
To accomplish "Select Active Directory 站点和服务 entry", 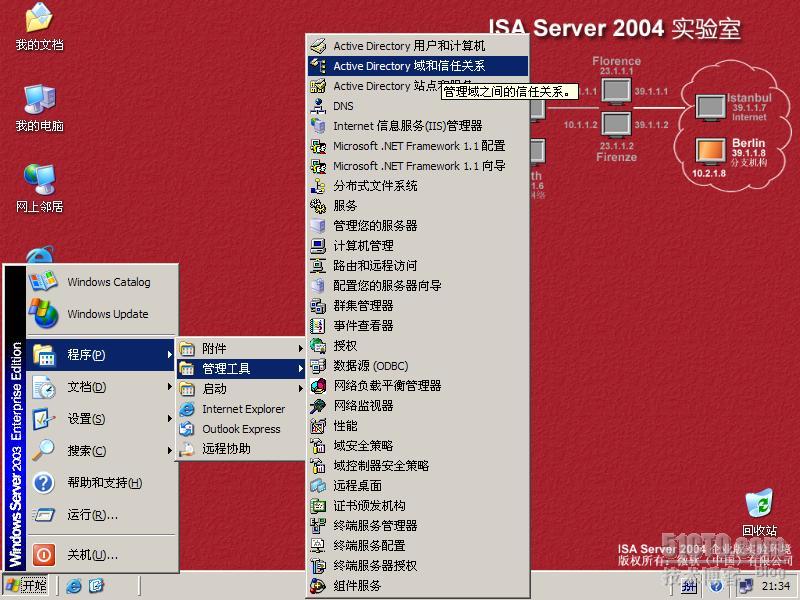I will (418, 86).
